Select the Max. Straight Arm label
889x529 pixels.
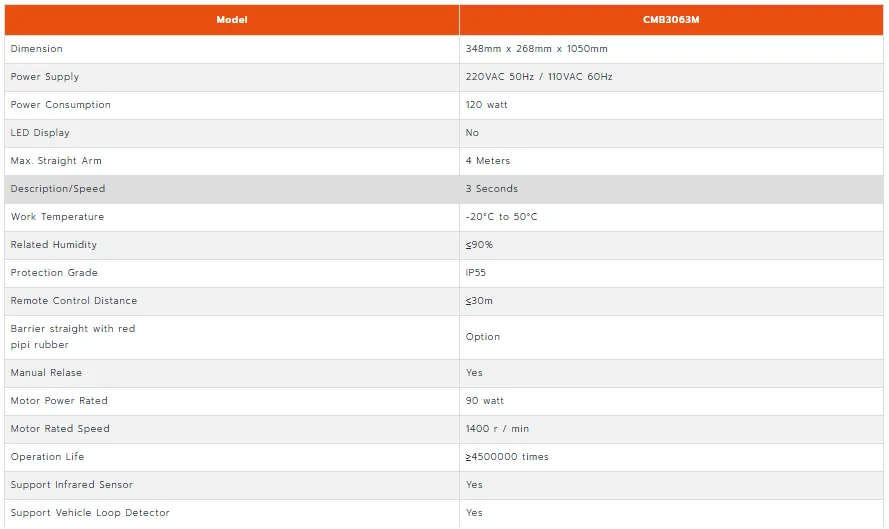click(x=56, y=160)
